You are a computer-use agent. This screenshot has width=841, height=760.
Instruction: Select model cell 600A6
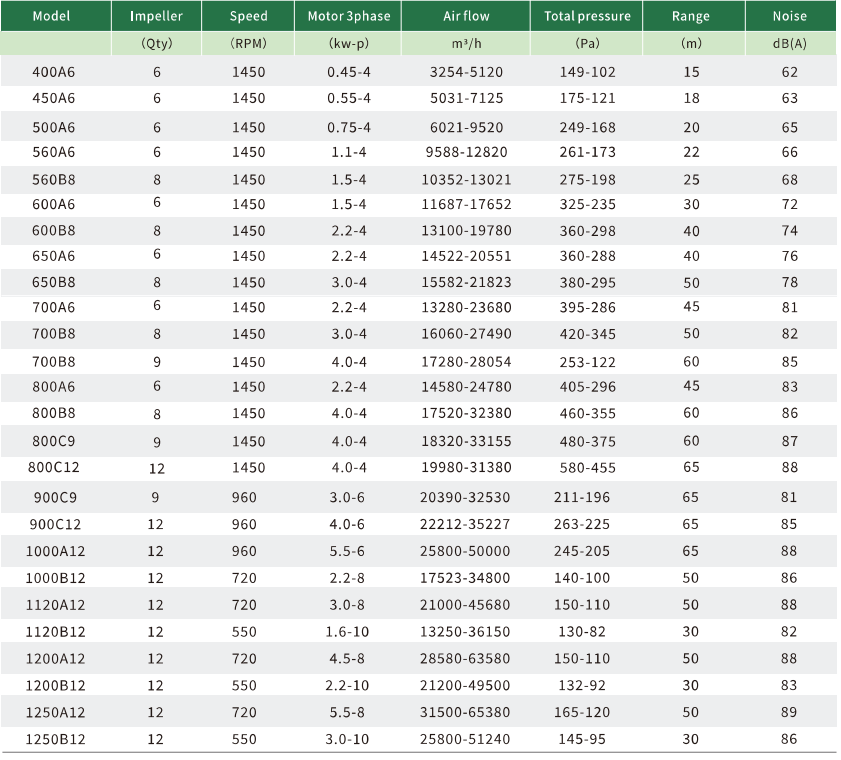[54, 204]
